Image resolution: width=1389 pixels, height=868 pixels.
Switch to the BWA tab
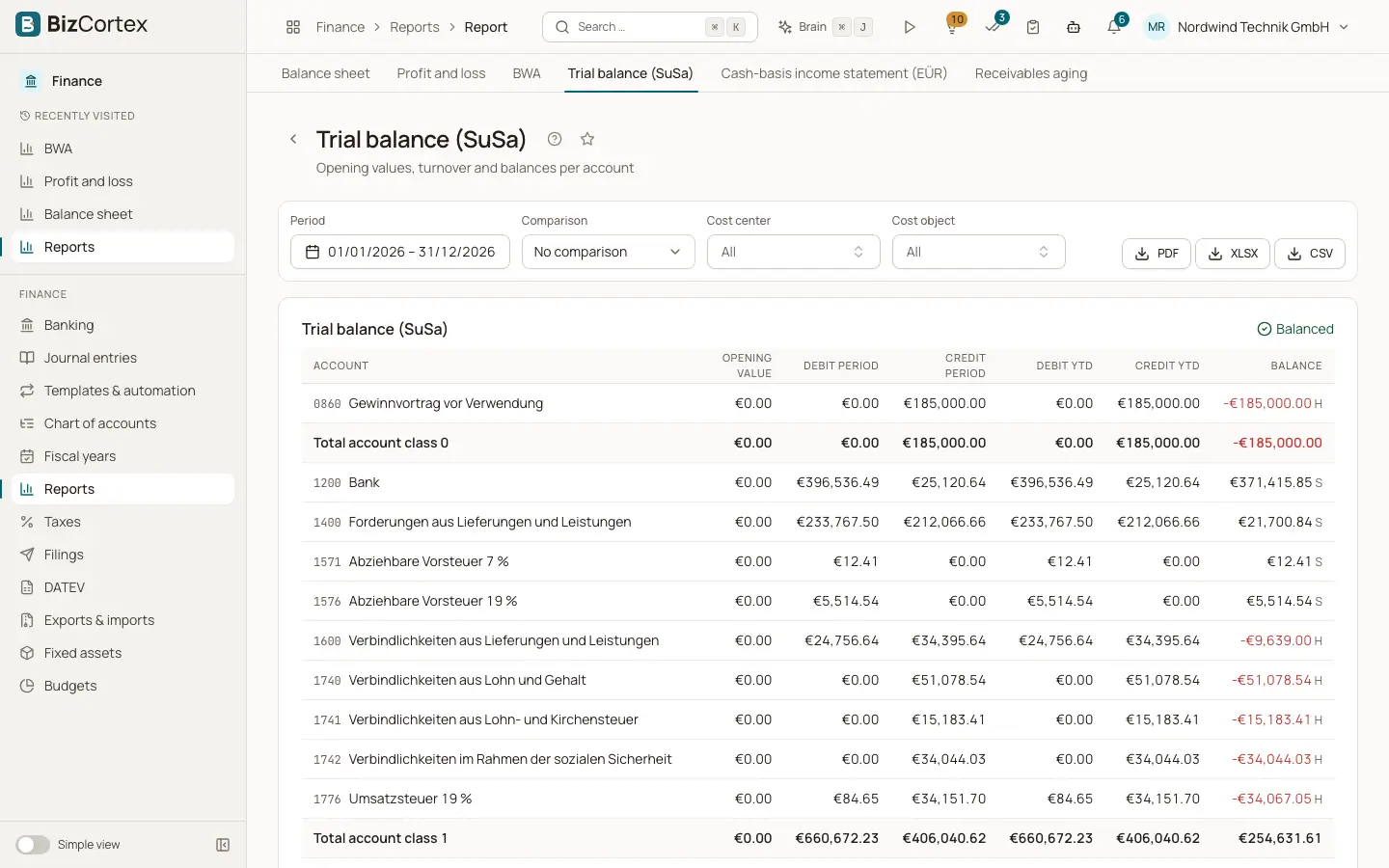point(527,73)
